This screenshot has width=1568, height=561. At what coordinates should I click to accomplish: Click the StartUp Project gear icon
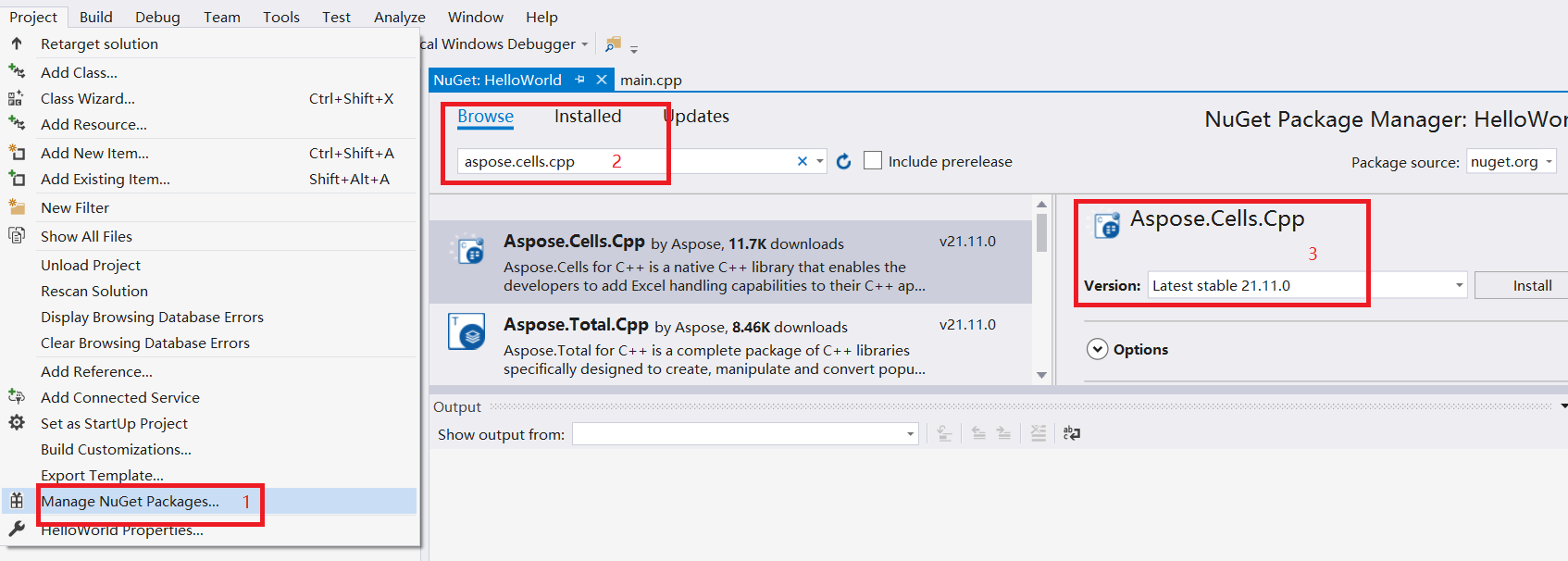coord(17,422)
